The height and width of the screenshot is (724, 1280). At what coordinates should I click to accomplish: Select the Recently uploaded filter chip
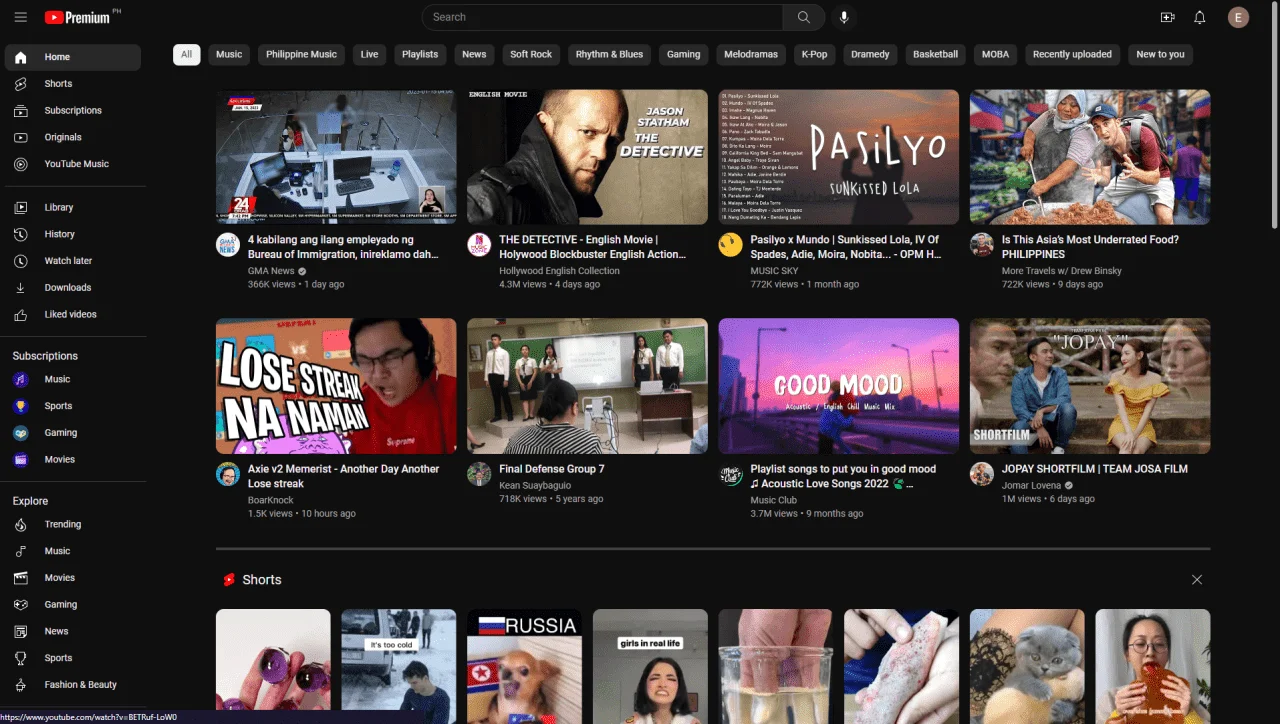point(1072,54)
